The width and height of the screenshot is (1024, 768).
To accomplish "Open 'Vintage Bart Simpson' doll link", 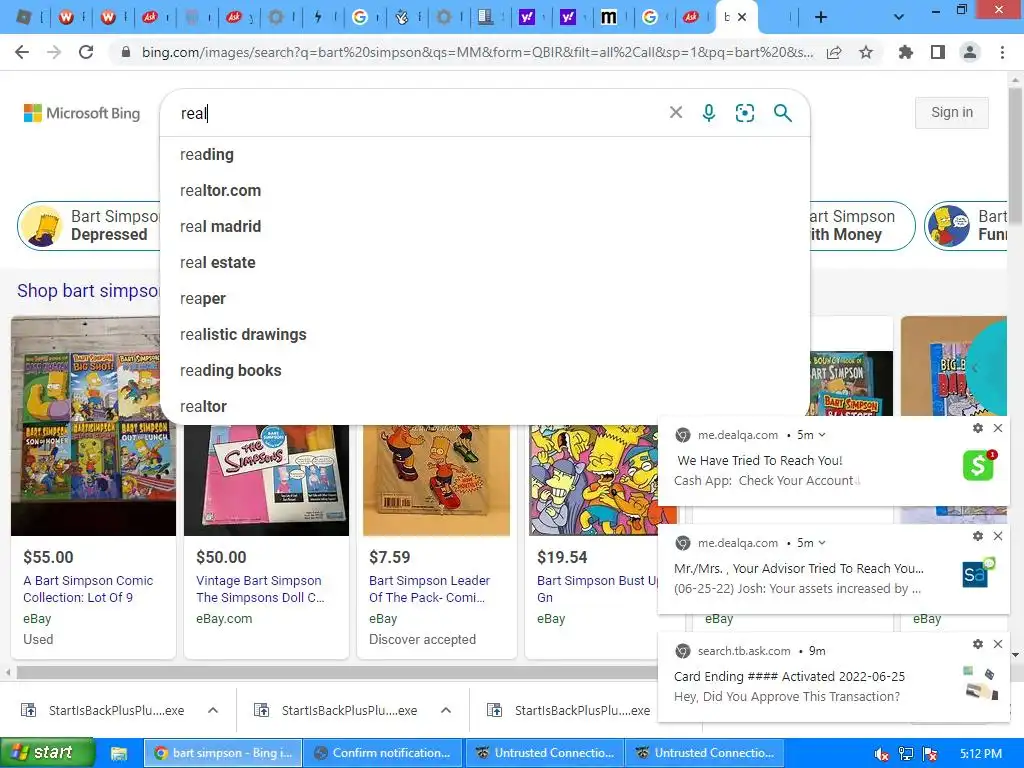I will pyautogui.click(x=260, y=588).
